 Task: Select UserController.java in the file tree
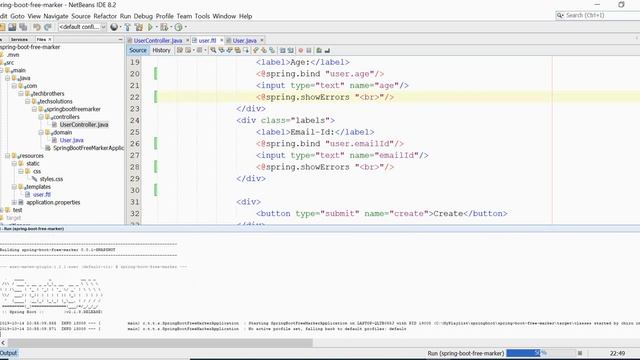[x=84, y=124]
